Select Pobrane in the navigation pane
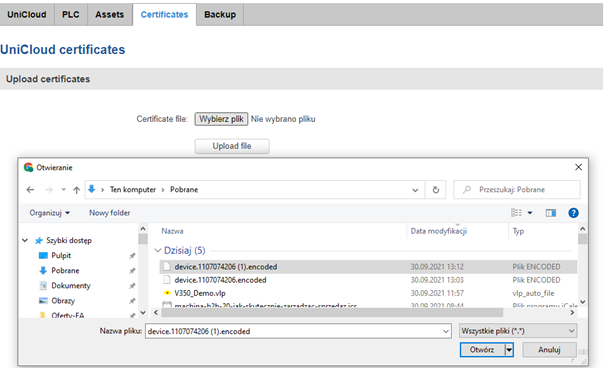 [65, 270]
